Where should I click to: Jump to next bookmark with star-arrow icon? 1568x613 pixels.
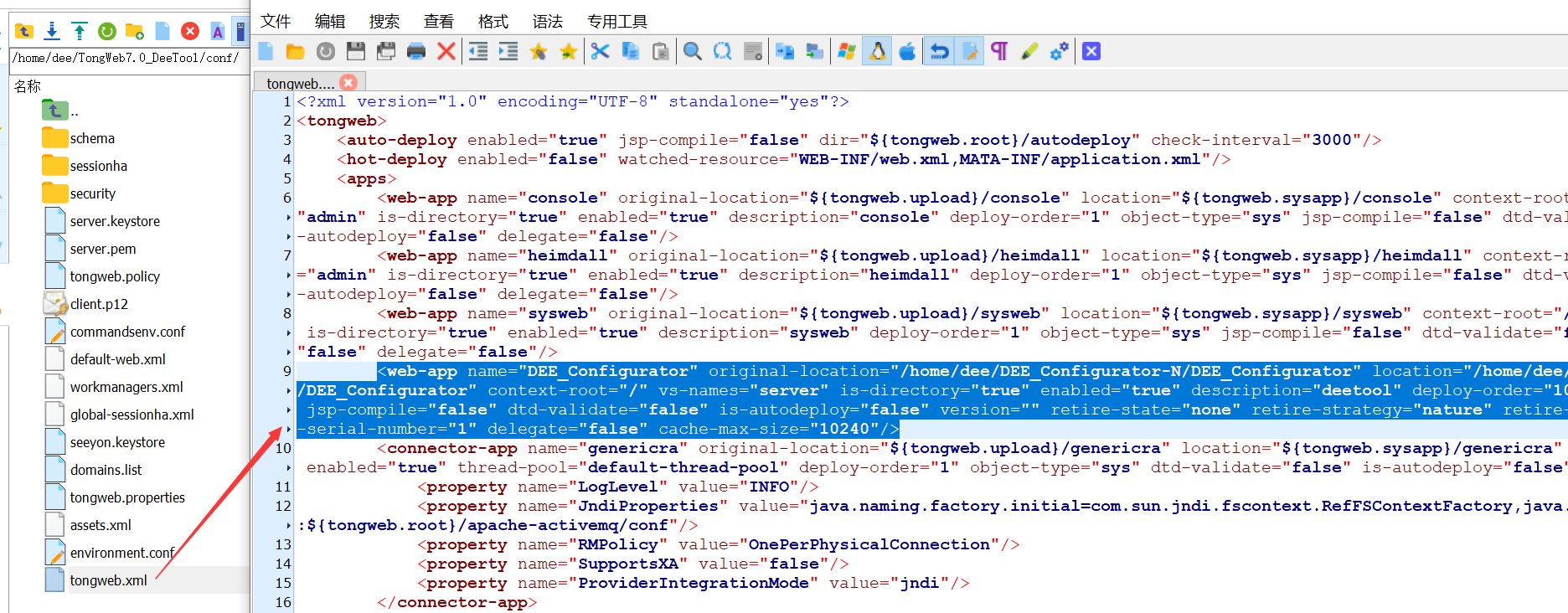tap(569, 51)
